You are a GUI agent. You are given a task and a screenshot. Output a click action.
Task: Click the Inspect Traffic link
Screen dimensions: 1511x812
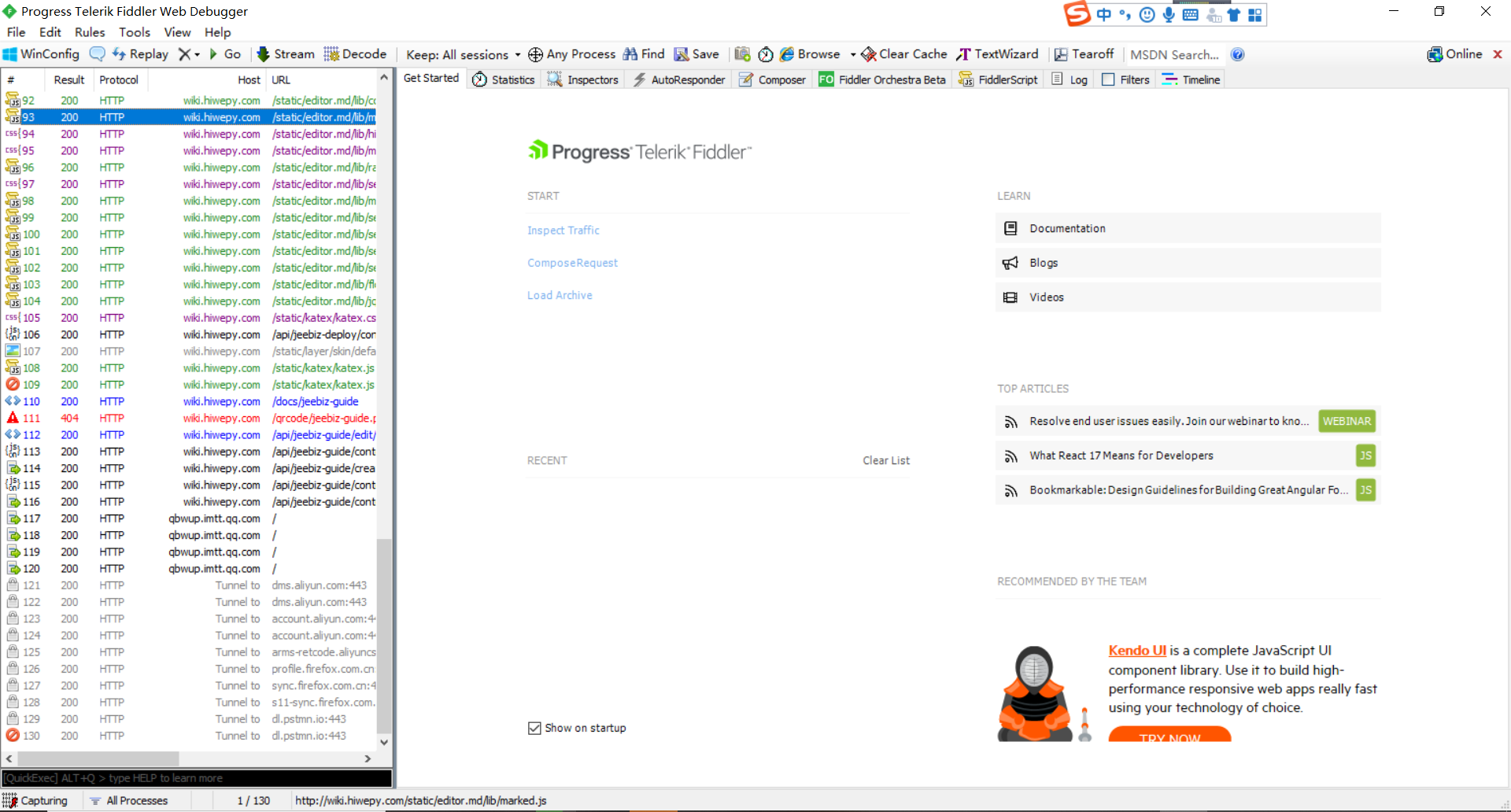click(563, 231)
